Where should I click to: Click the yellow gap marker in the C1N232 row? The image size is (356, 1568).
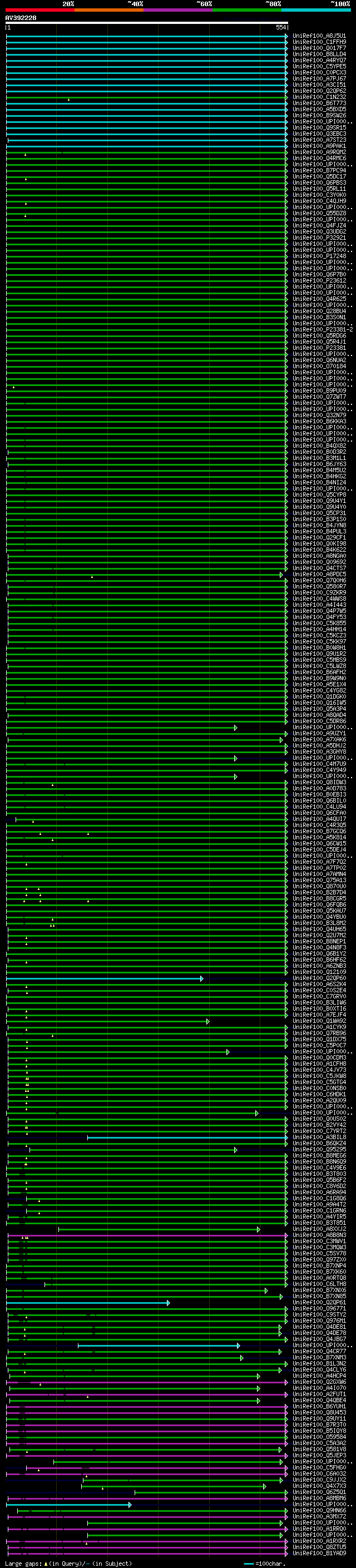pos(69,99)
